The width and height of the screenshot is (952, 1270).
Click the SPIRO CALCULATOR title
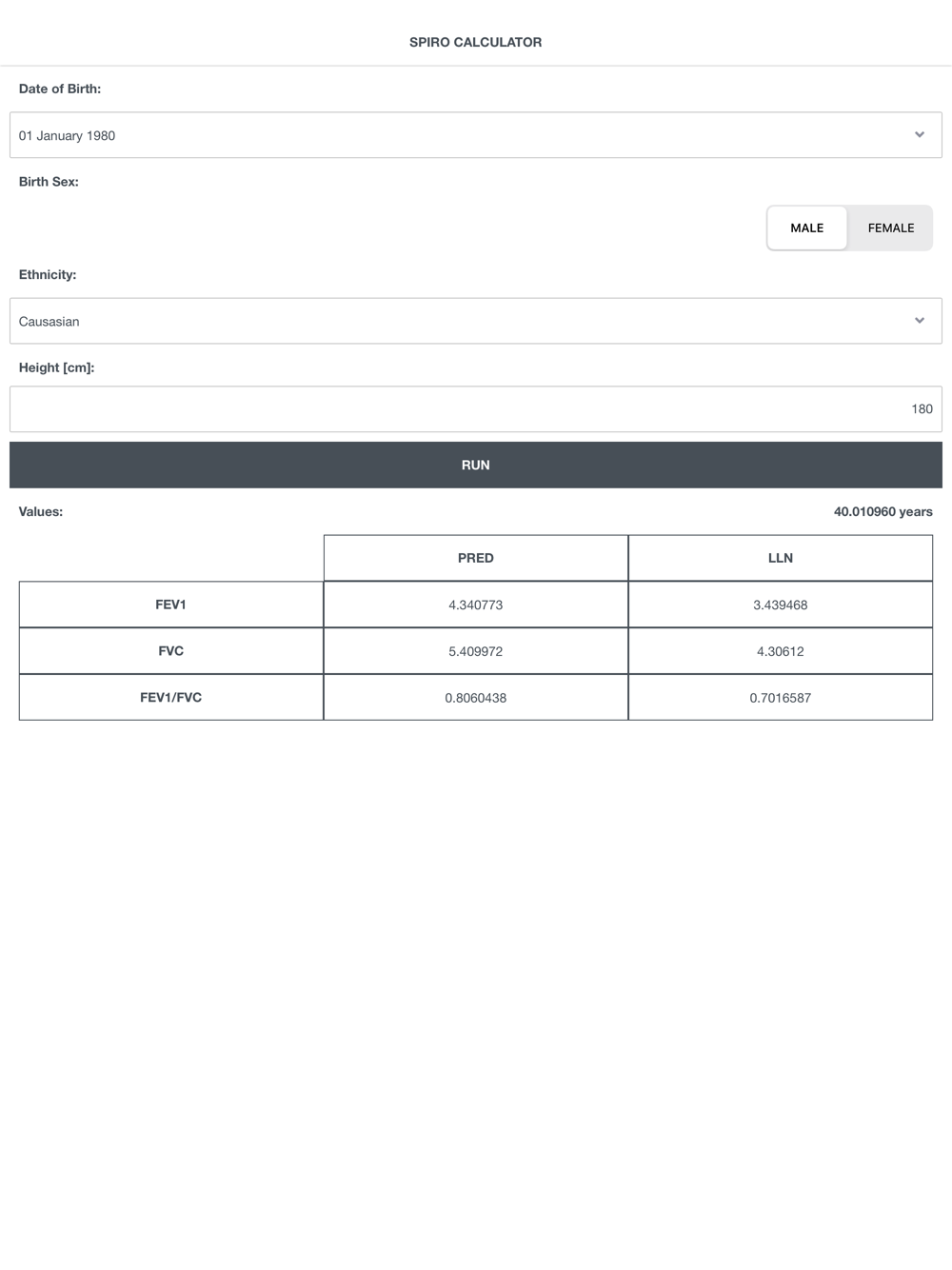(476, 42)
